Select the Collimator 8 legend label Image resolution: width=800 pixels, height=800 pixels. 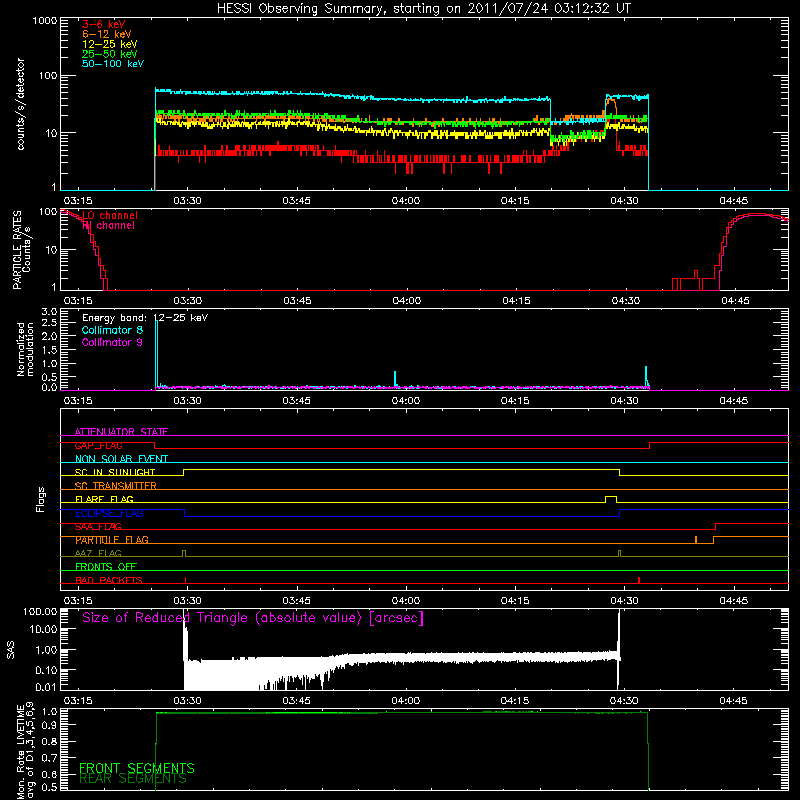pyautogui.click(x=112, y=330)
